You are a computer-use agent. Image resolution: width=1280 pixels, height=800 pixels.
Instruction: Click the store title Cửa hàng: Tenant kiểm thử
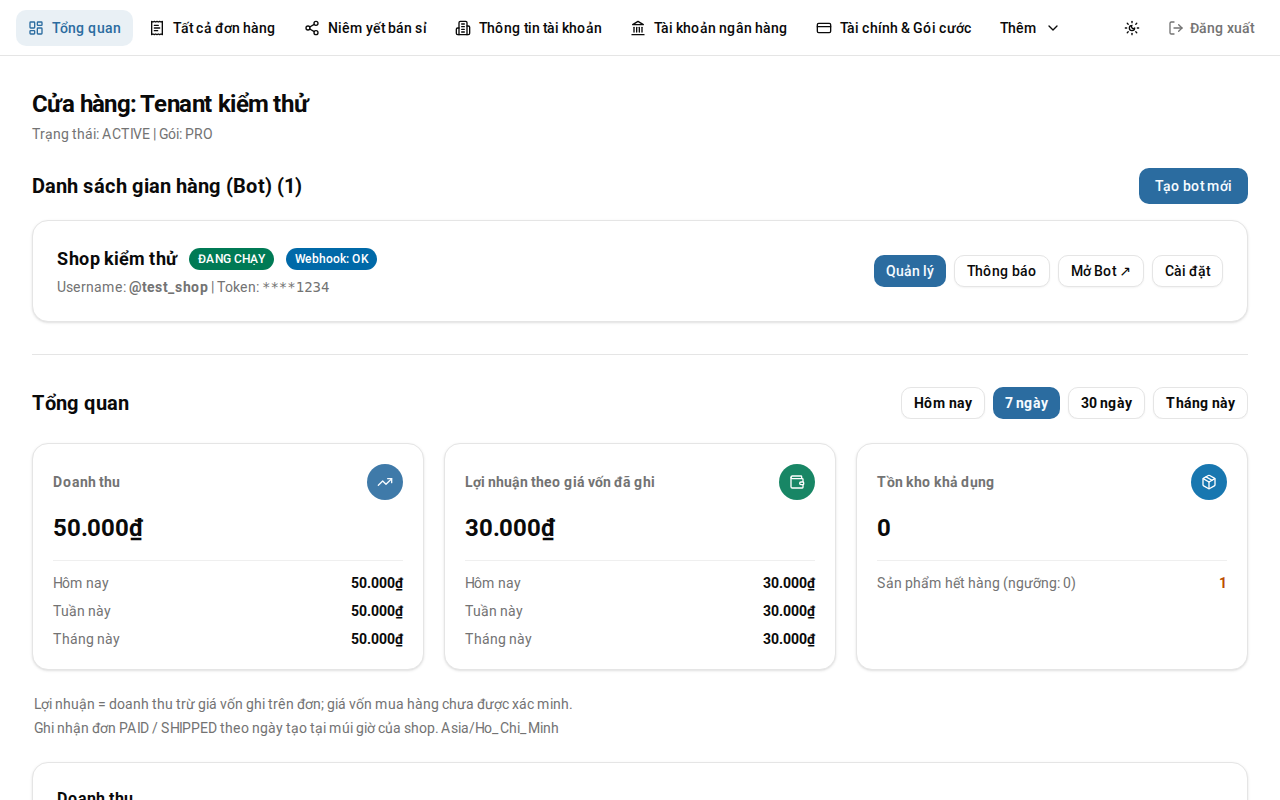[170, 104]
